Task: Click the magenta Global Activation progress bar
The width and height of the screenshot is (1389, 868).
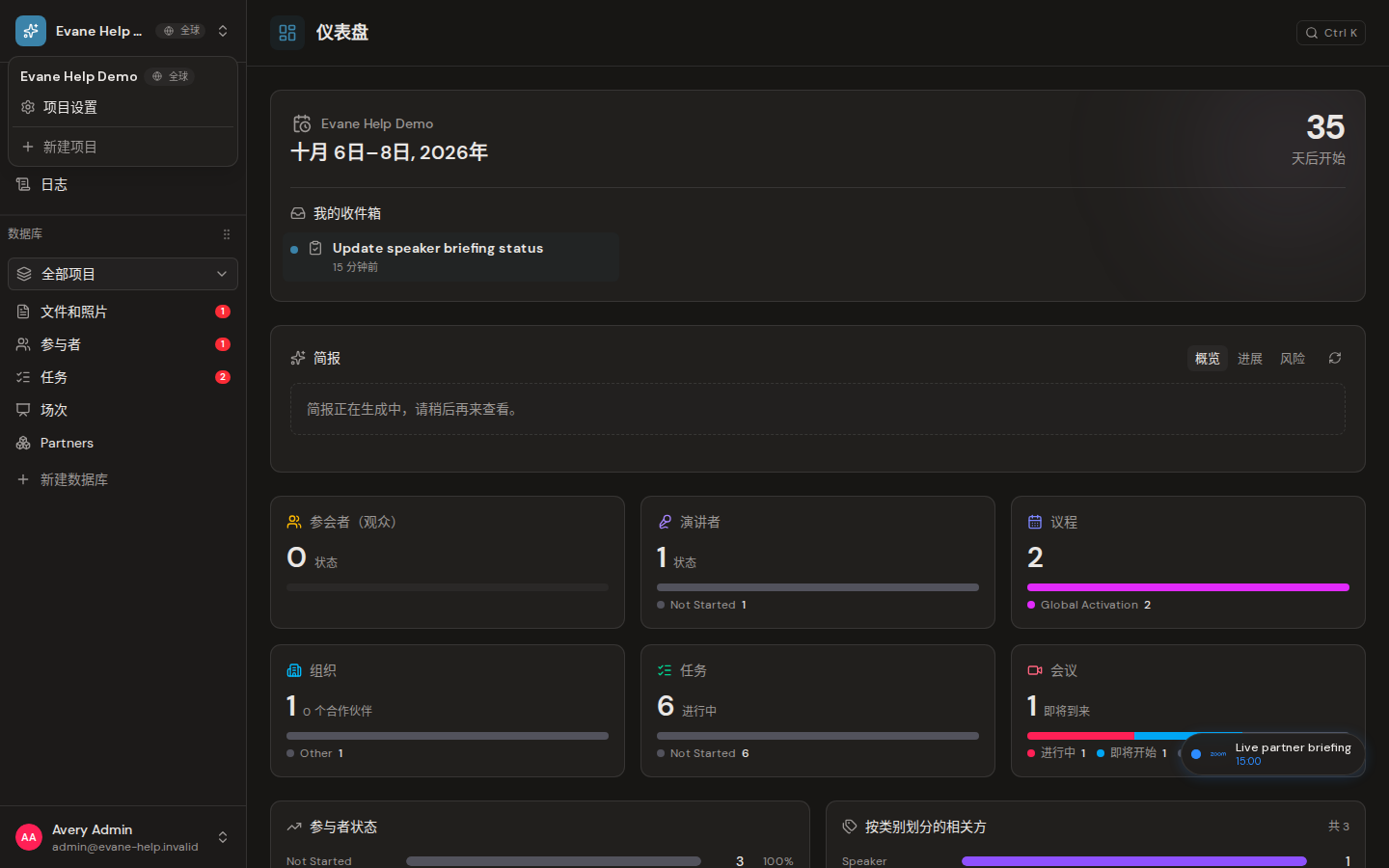Action: (1188, 587)
